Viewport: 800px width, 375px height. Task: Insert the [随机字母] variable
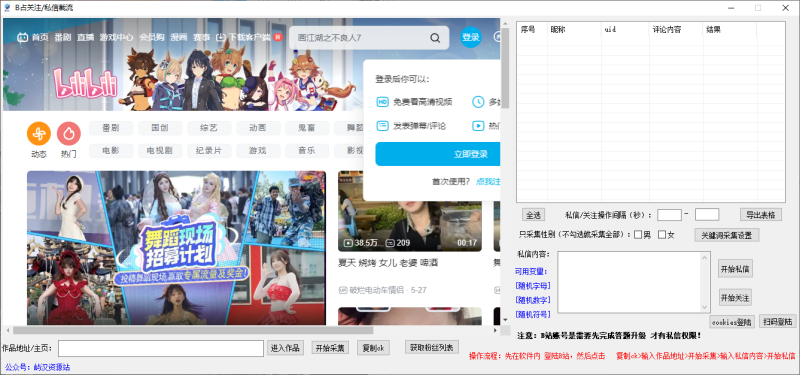tap(532, 285)
